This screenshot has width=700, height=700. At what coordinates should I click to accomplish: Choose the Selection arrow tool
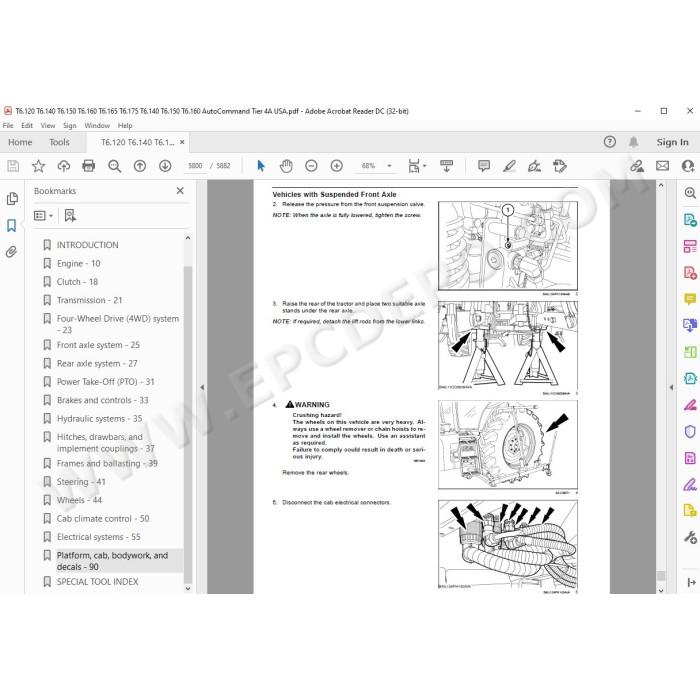click(261, 166)
